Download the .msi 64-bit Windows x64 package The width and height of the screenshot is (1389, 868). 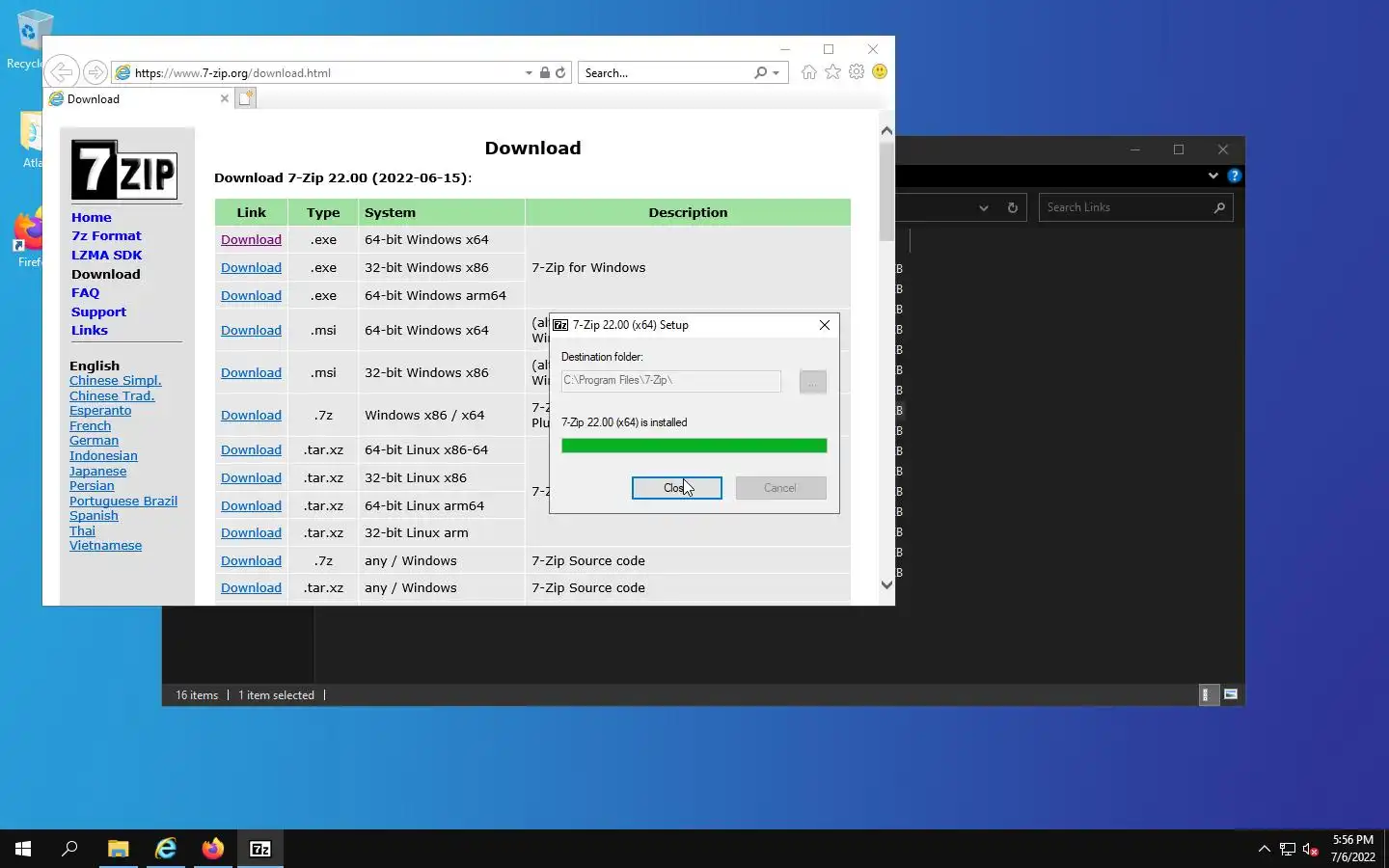[x=251, y=330]
